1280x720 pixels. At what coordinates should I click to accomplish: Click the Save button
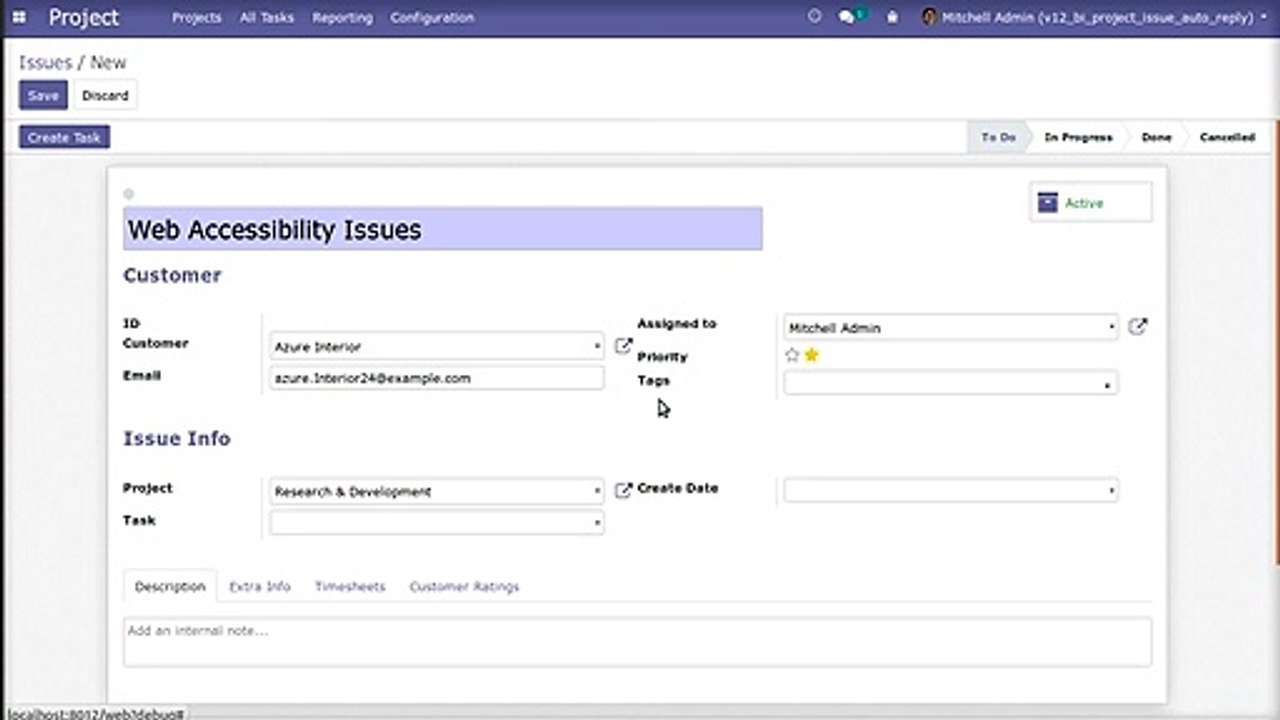point(43,96)
